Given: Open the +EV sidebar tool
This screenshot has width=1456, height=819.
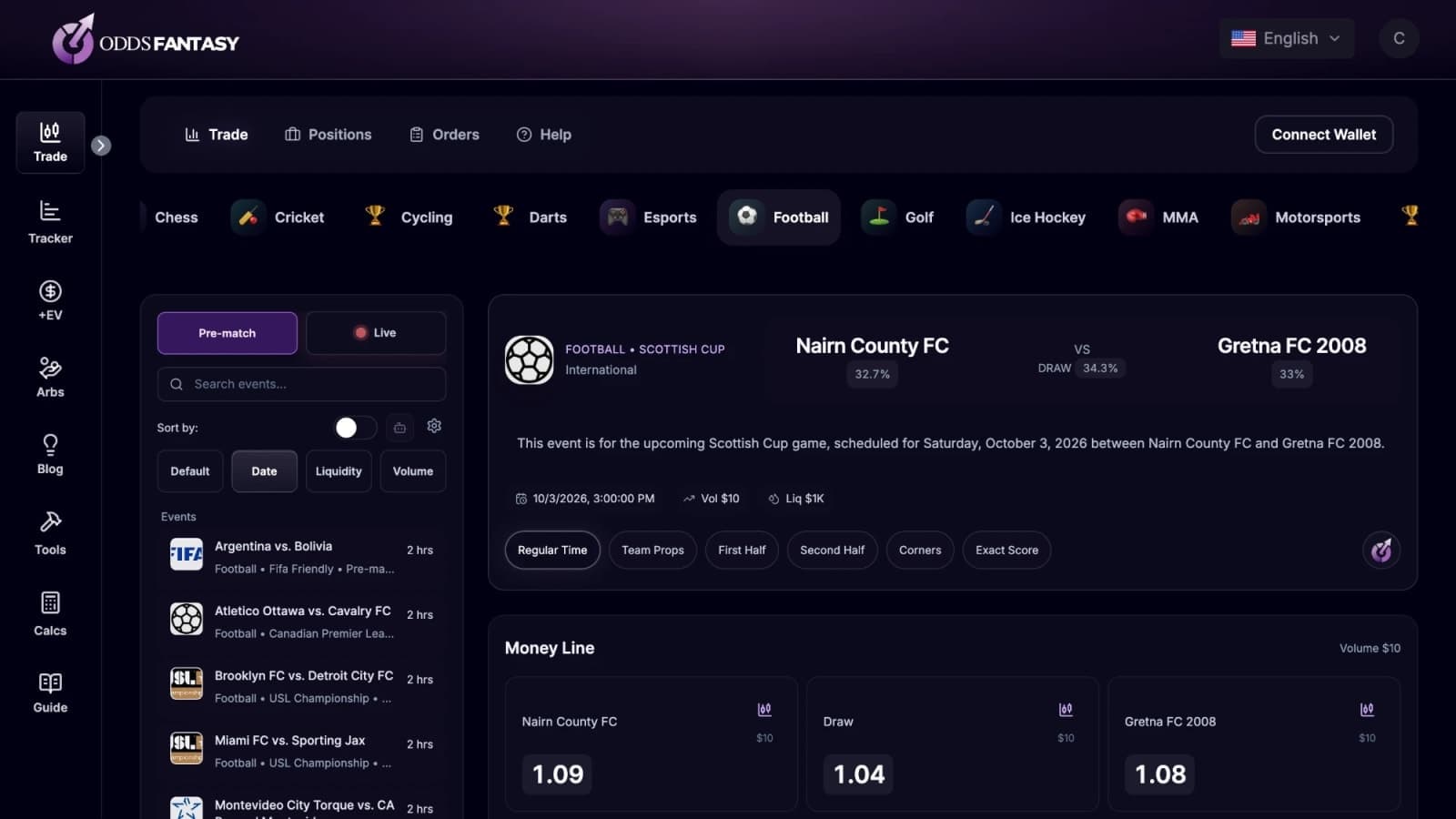Looking at the screenshot, I should 50,291.
